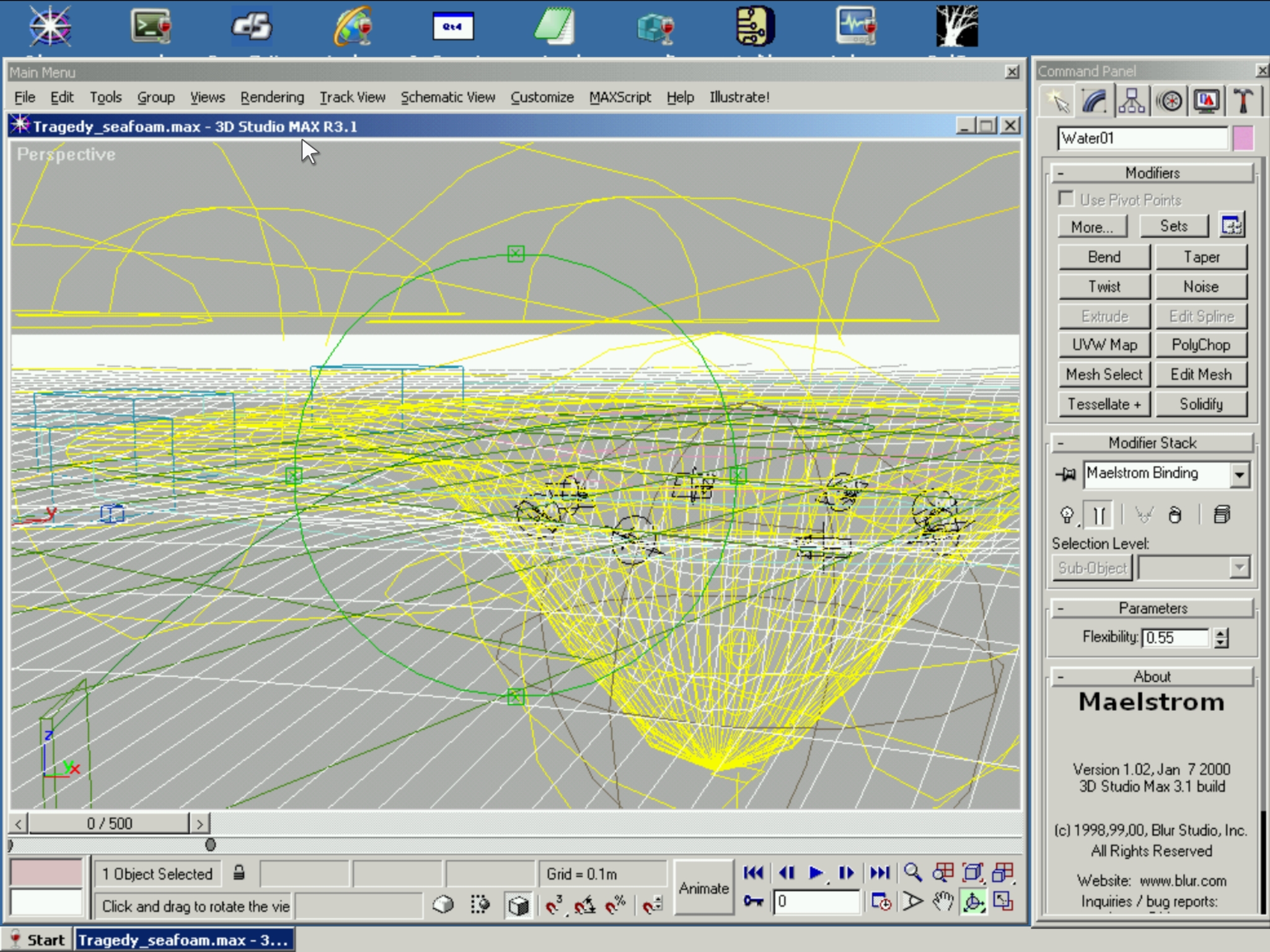Open the Hierarchy command panel tab
1270x952 pixels.
pos(1132,101)
